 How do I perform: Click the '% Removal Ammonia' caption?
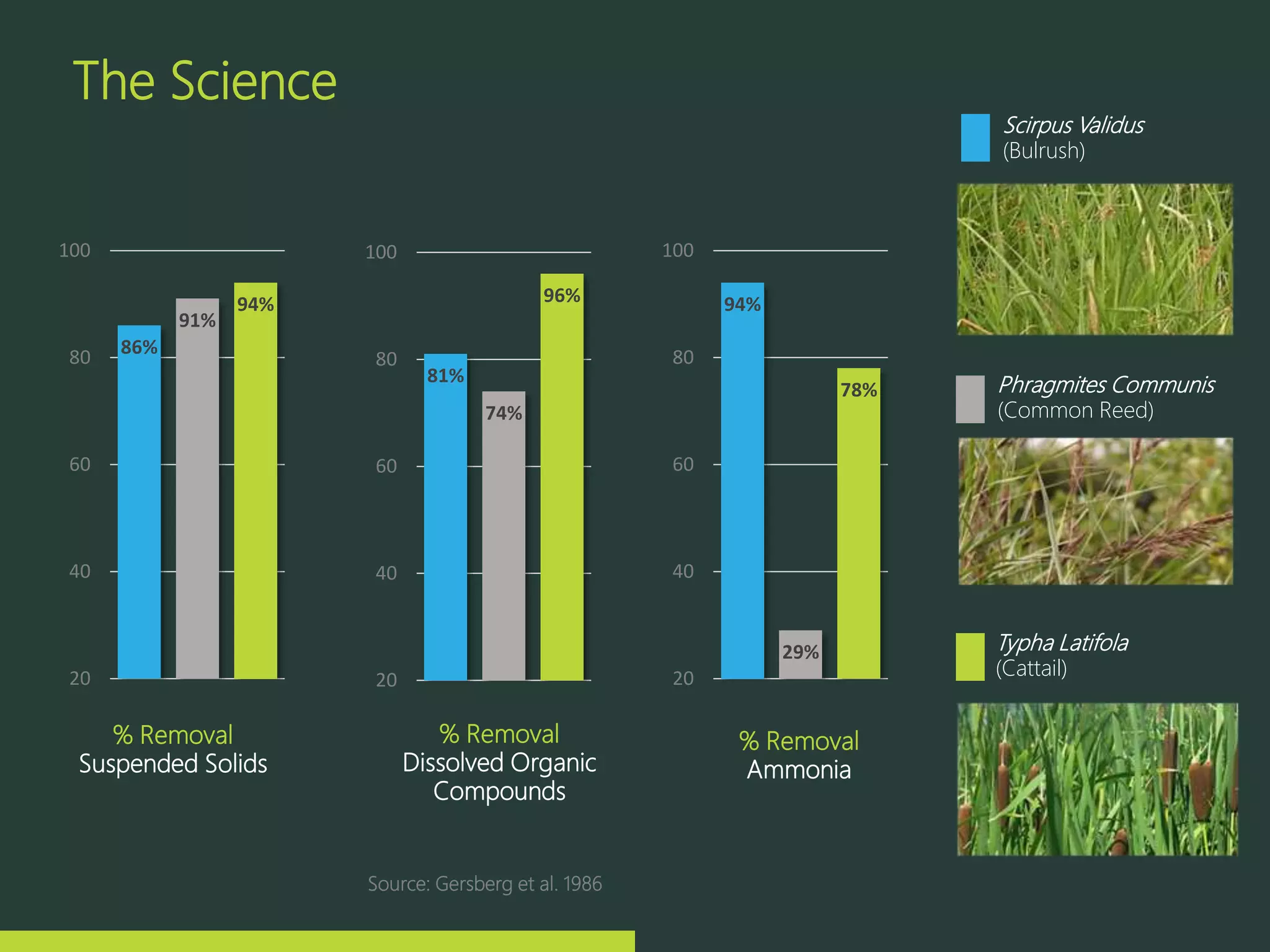pyautogui.click(x=799, y=756)
